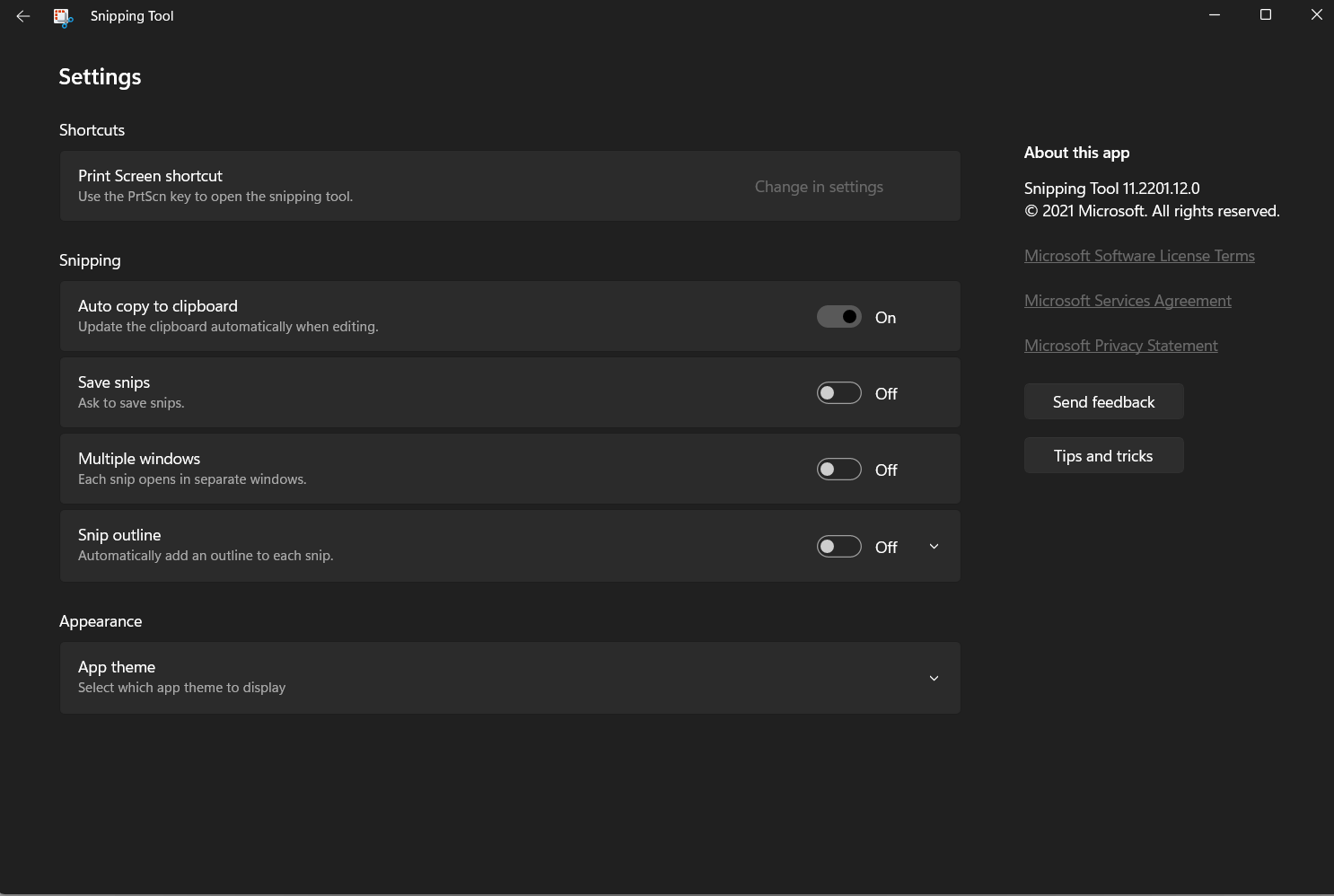Expand the Snip outline options chevron
The image size is (1334, 896).
[x=934, y=547]
